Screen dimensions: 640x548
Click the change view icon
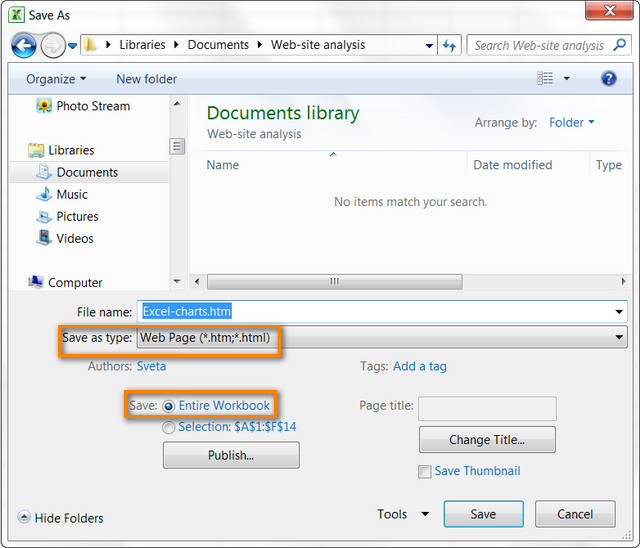click(545, 78)
